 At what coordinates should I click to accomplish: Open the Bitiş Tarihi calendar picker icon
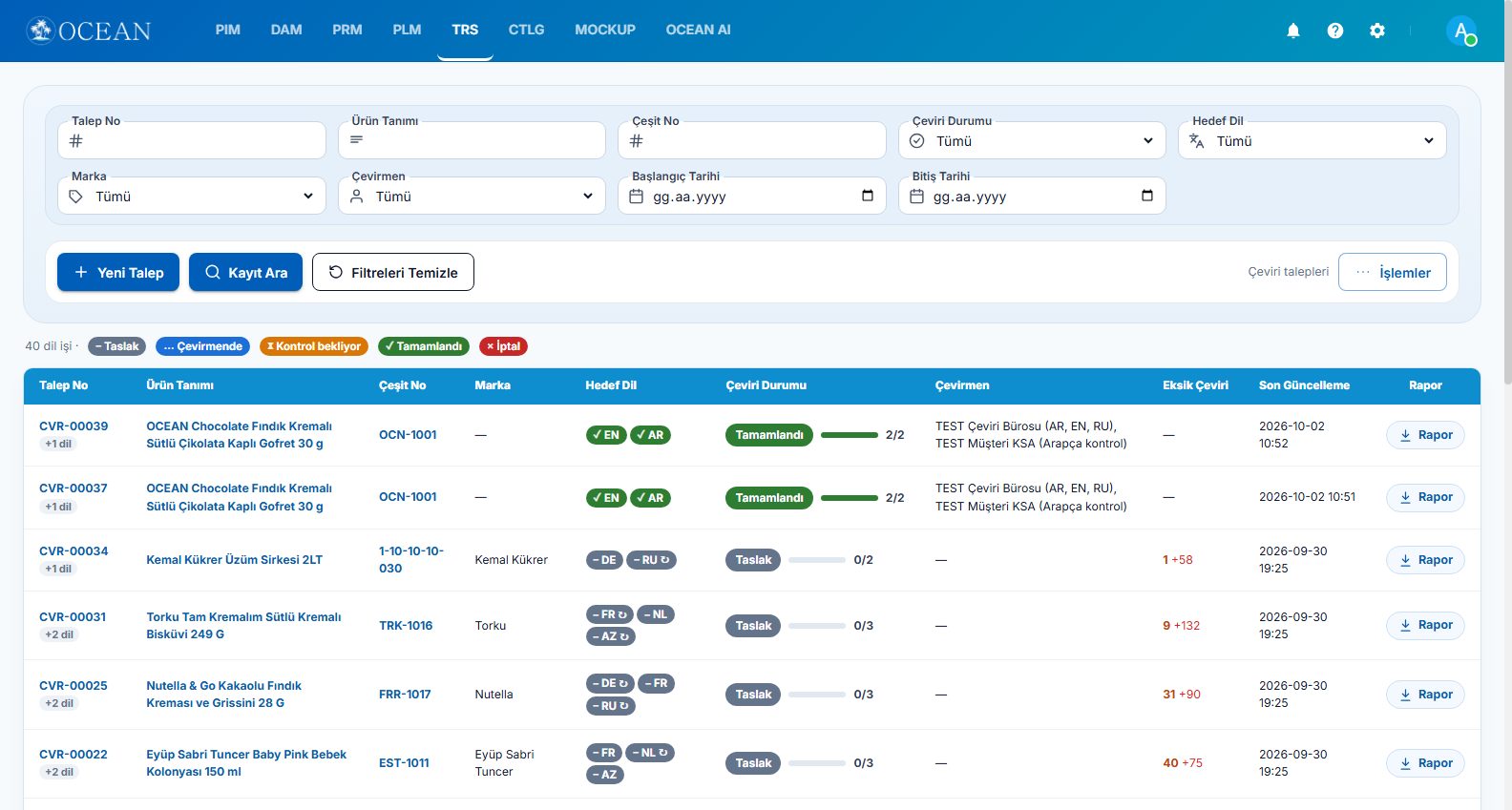tap(1147, 196)
